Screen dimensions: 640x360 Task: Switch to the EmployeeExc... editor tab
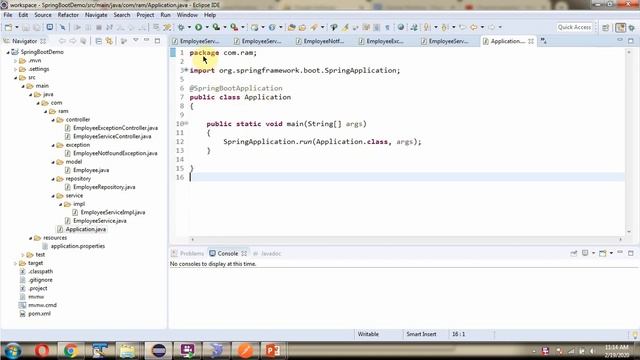(x=382, y=41)
